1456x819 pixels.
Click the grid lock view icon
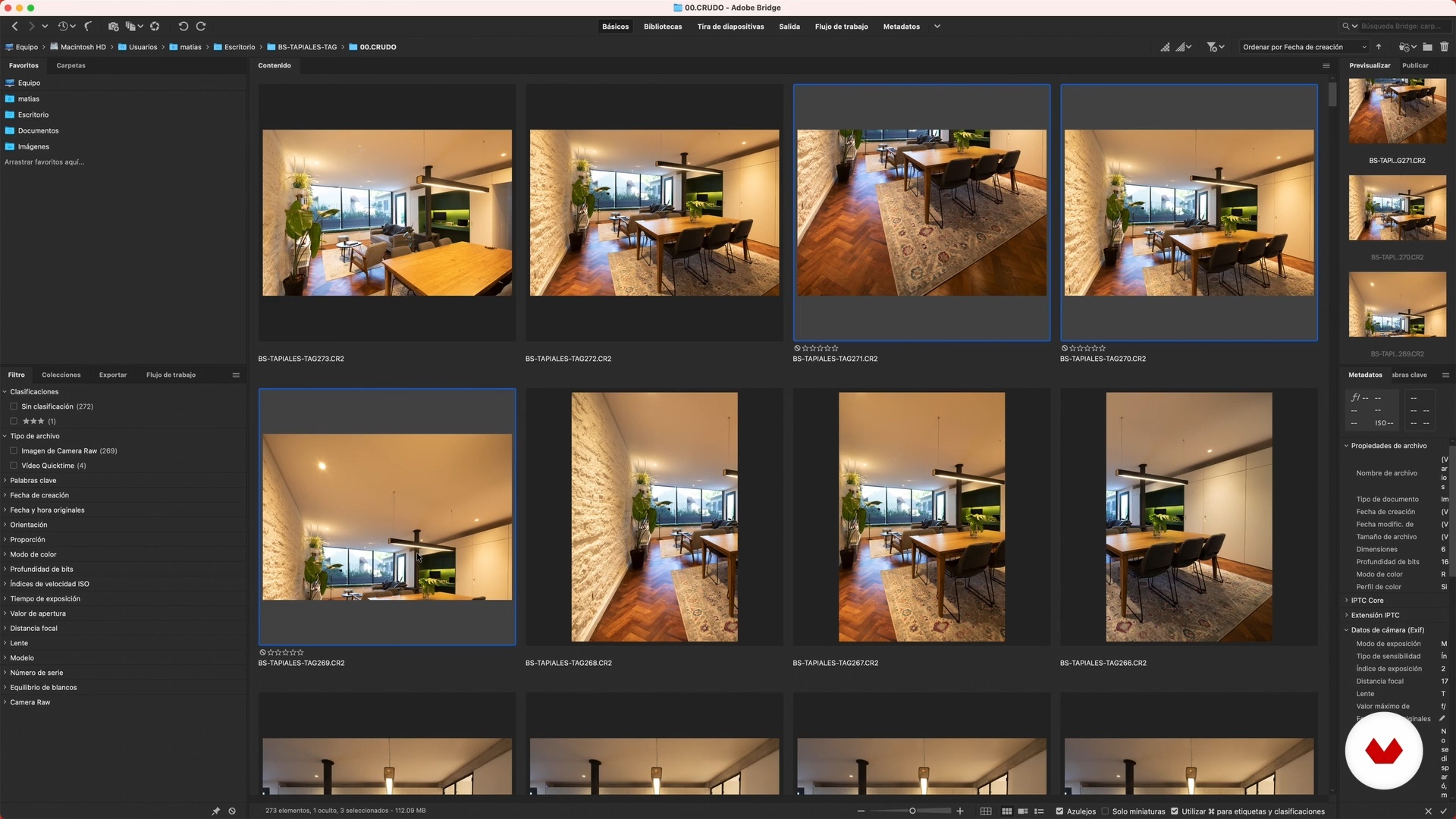986,811
